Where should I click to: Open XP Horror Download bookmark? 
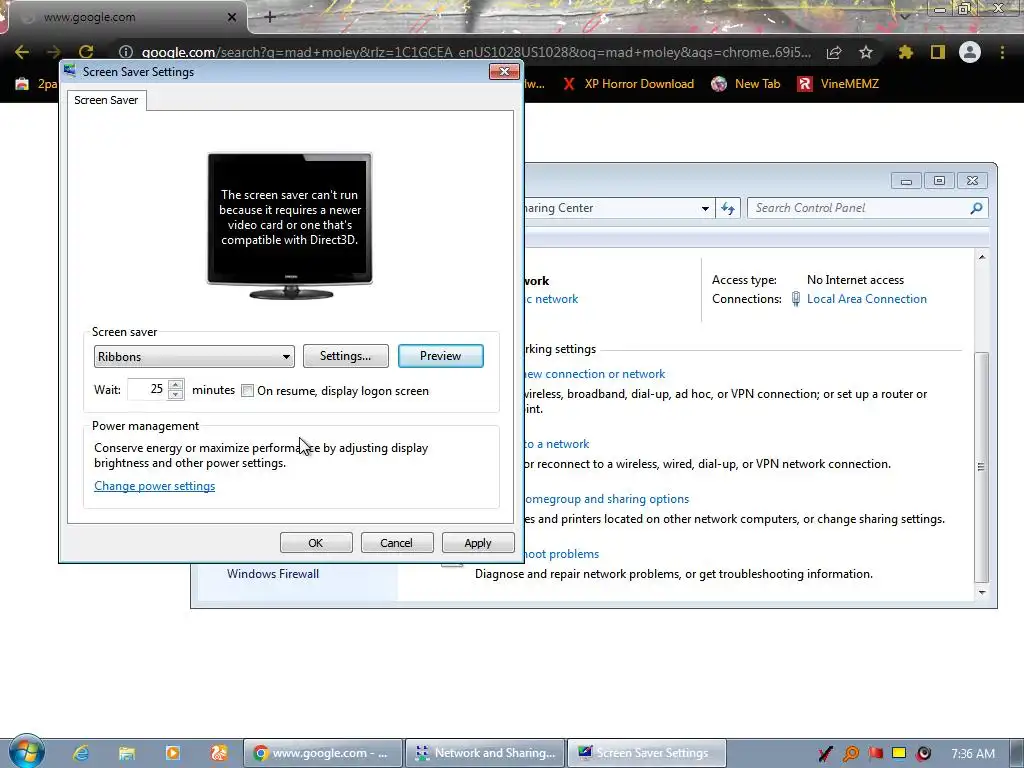[628, 84]
